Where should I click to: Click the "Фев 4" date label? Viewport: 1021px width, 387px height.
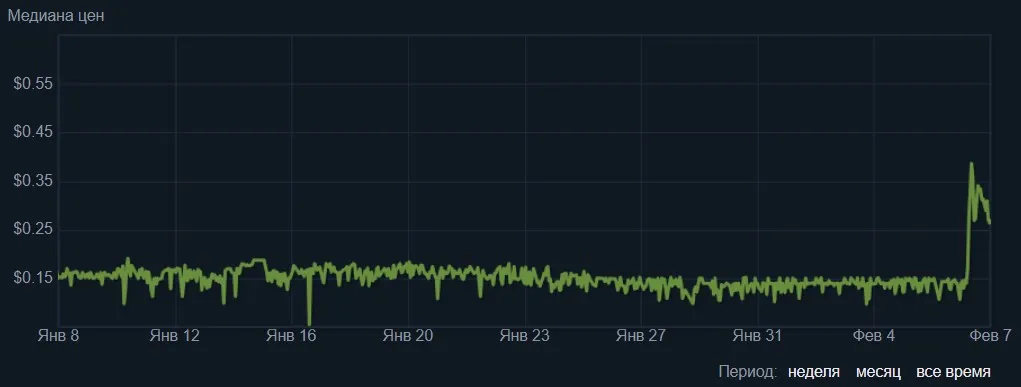pos(874,336)
